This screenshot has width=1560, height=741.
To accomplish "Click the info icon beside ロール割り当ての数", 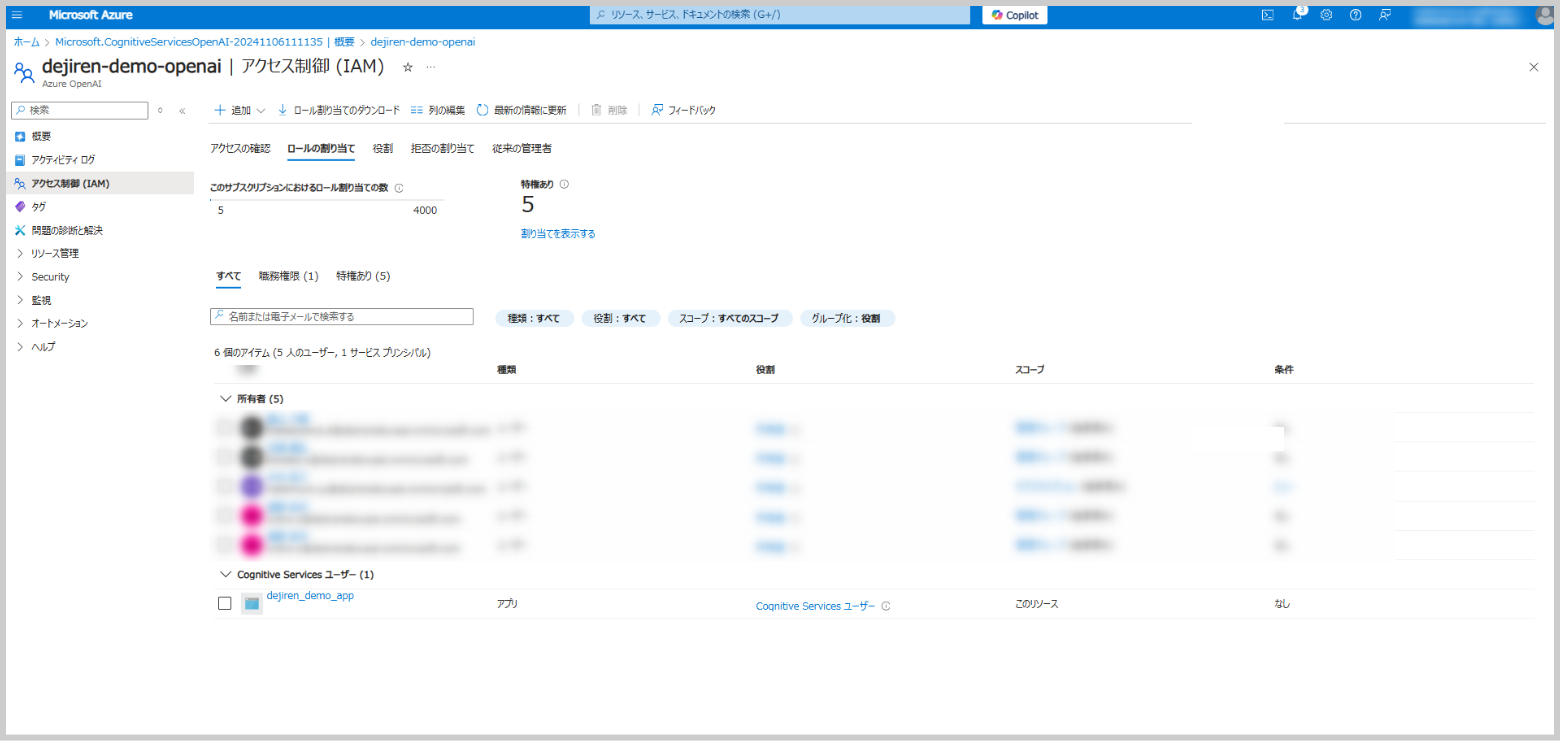I will click(399, 188).
